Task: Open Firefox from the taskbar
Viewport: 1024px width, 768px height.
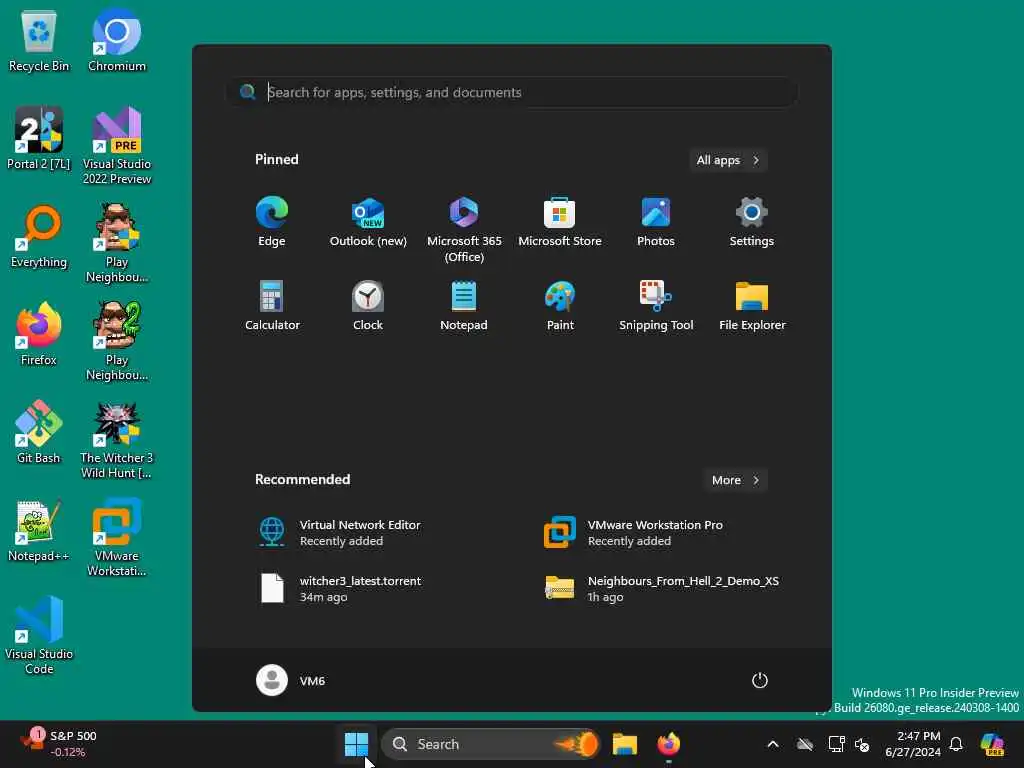Action: pos(669,744)
